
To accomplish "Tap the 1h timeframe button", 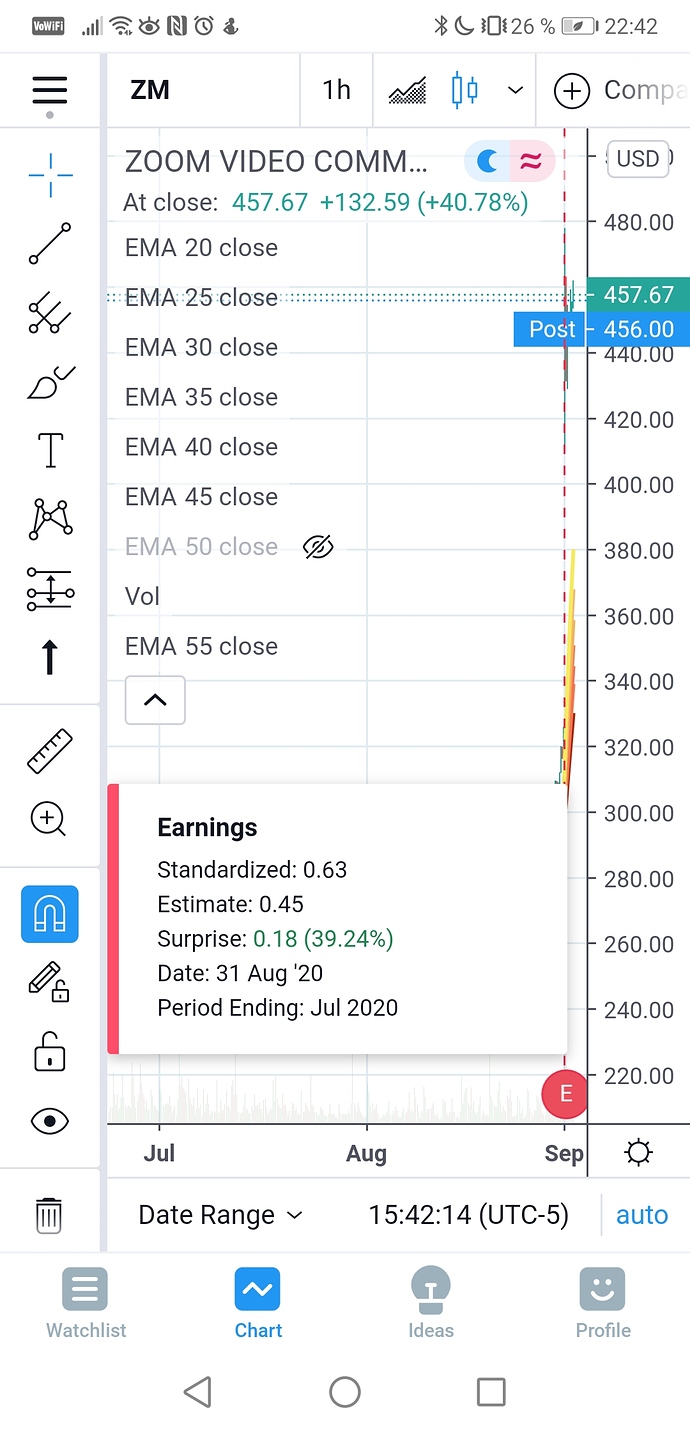I will (x=336, y=90).
